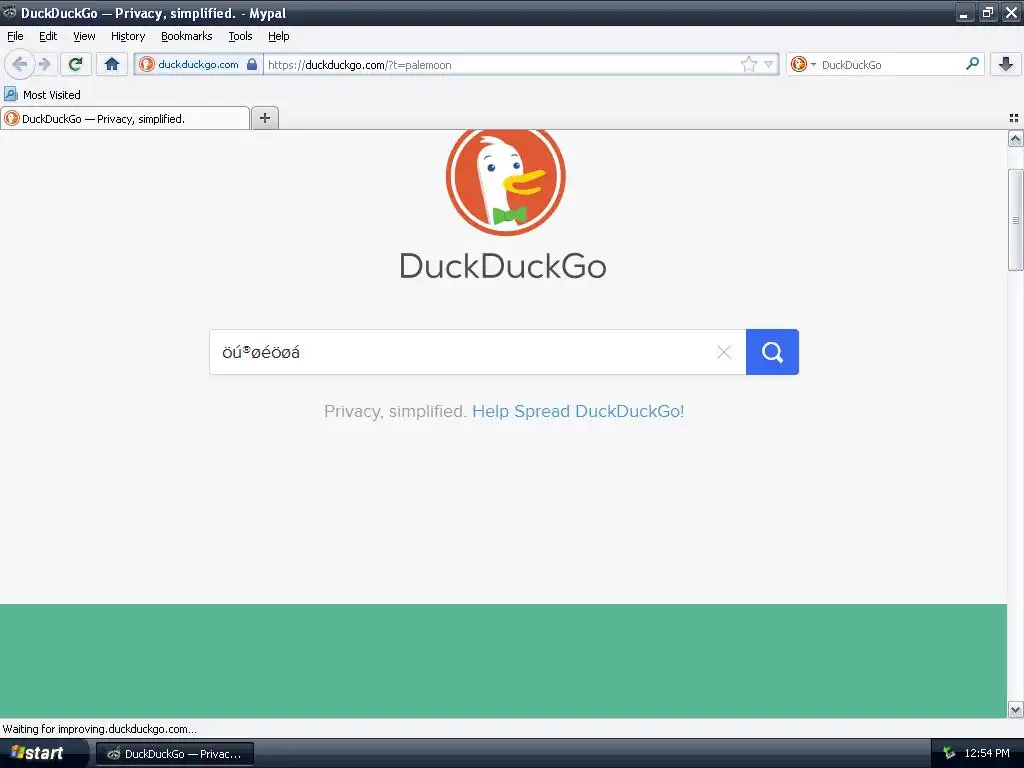Screen dimensions: 1024x768
Task: Click the padlock security icon
Action: 252,64
